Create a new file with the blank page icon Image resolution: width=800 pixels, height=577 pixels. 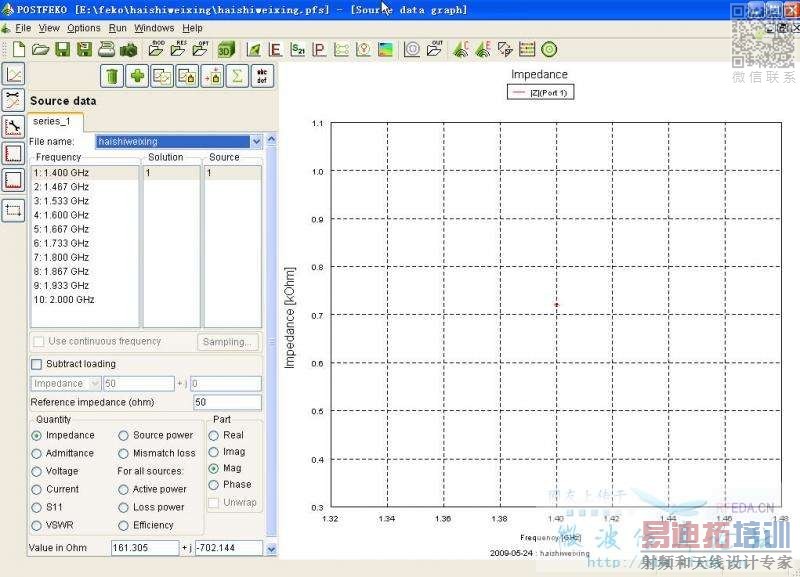click(x=19, y=49)
